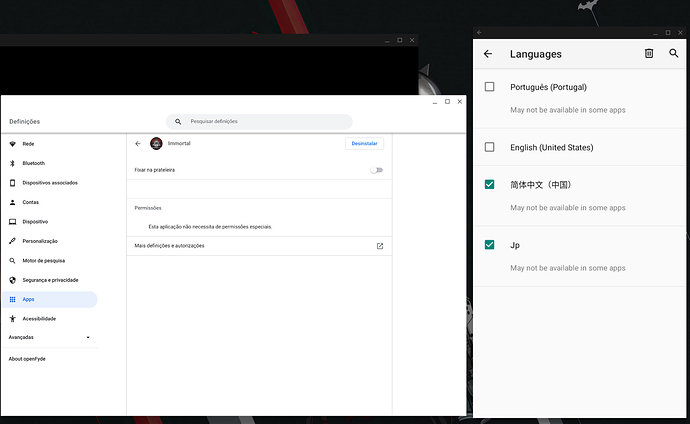The width and height of the screenshot is (690, 424).
Task: Click the search magnifier in Definições
Action: click(x=178, y=121)
